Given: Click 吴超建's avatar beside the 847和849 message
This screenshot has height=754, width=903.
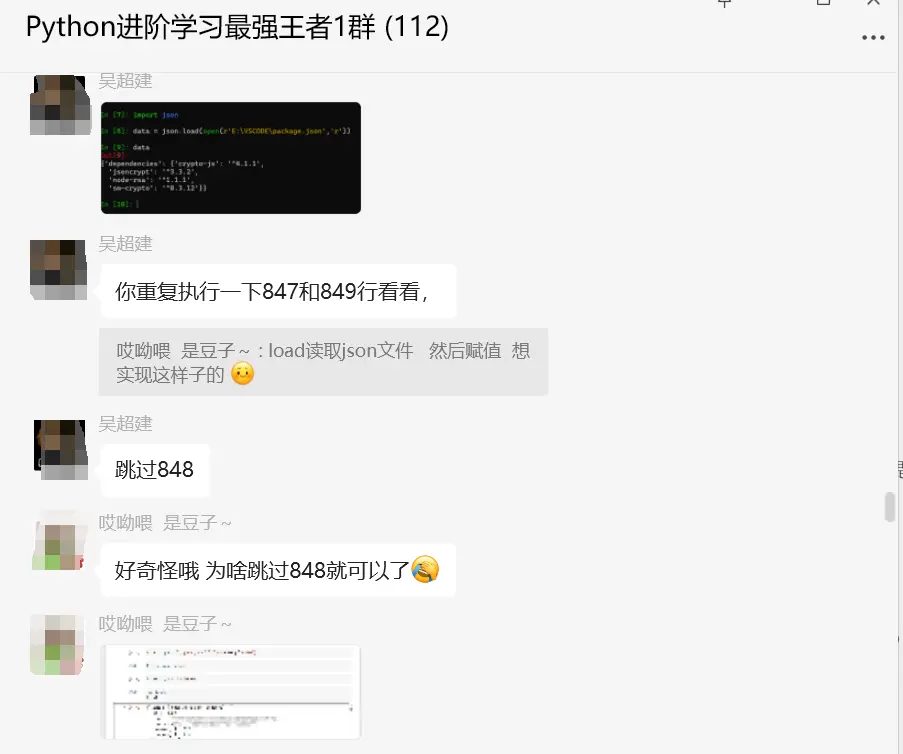Looking at the screenshot, I should [59, 270].
